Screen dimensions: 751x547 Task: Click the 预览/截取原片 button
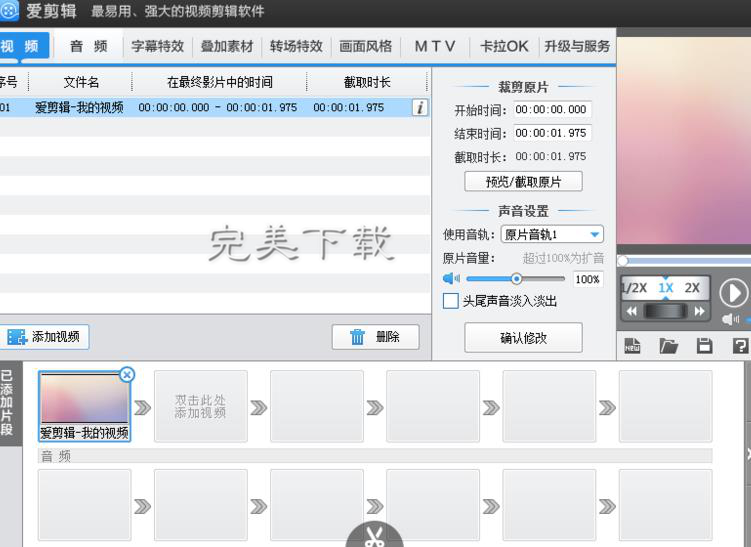coord(523,182)
